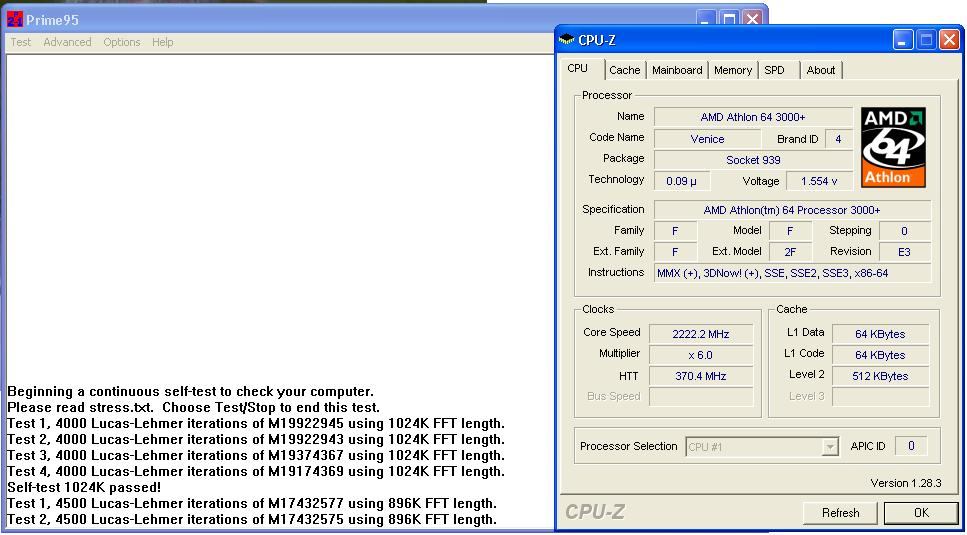Viewport: 967px width, 535px height.
Task: Open the Options menu in Prime95
Action: coord(121,42)
